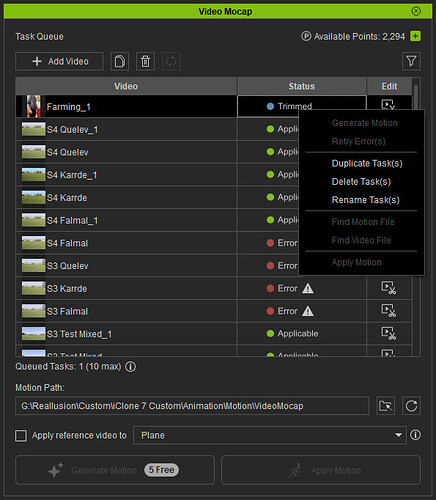Click the Motion Path text field

(x=192, y=406)
